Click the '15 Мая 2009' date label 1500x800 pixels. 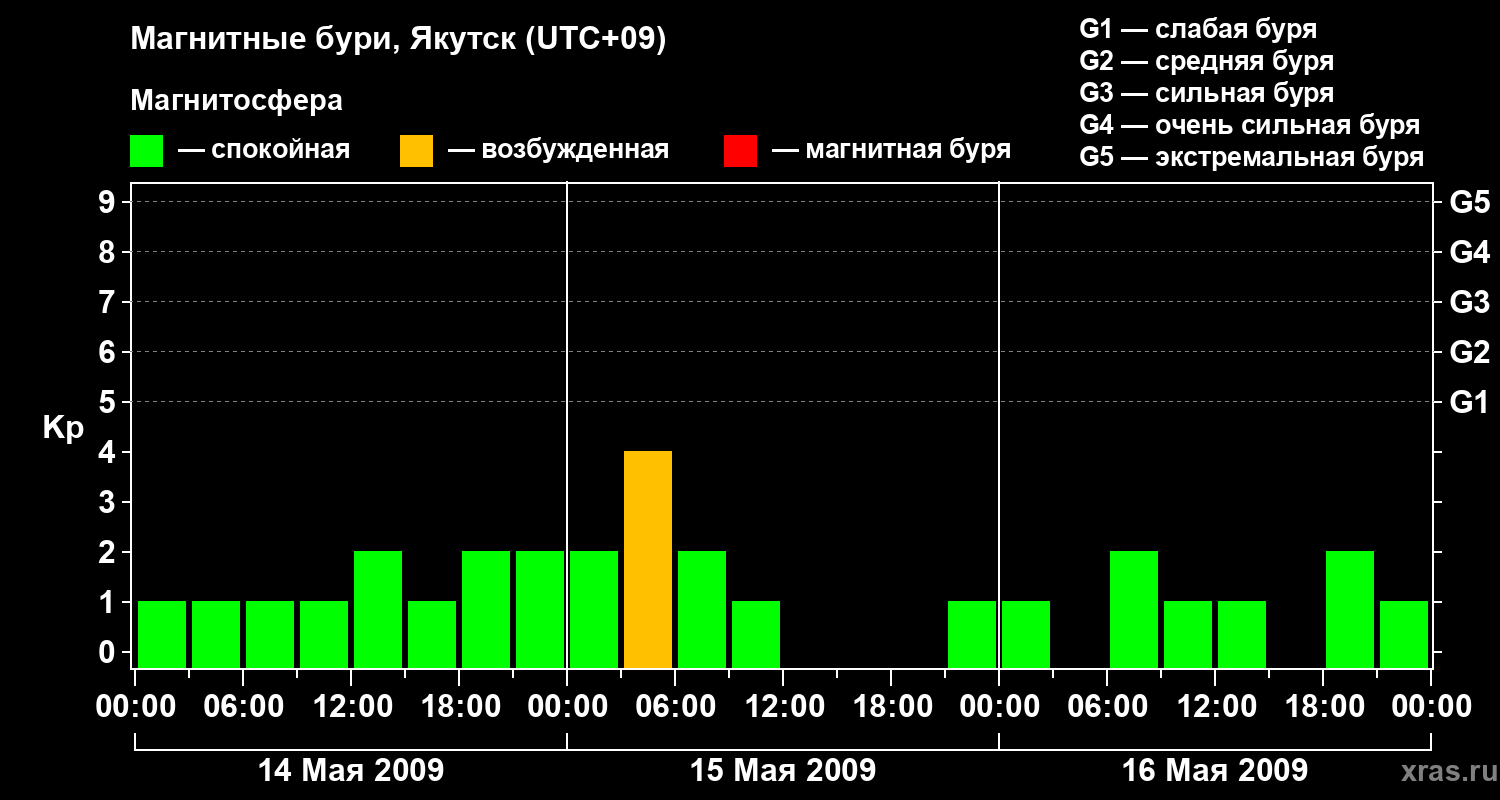tap(783, 770)
